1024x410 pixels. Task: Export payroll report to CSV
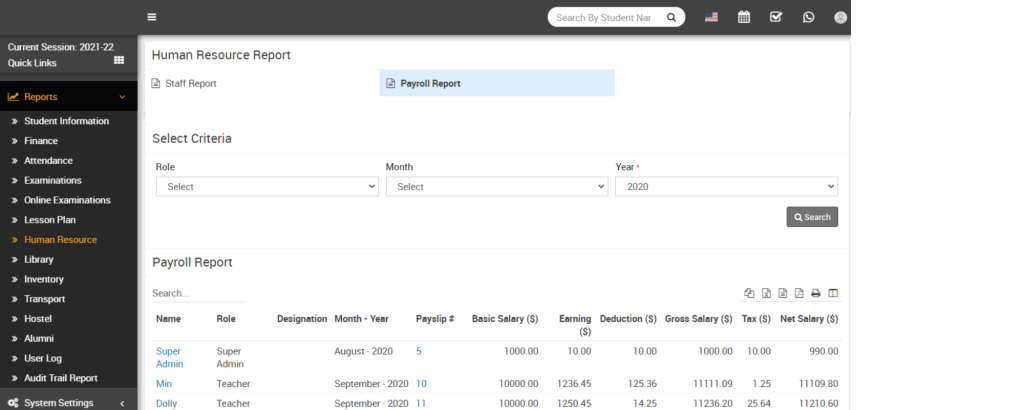pyautogui.click(x=782, y=294)
